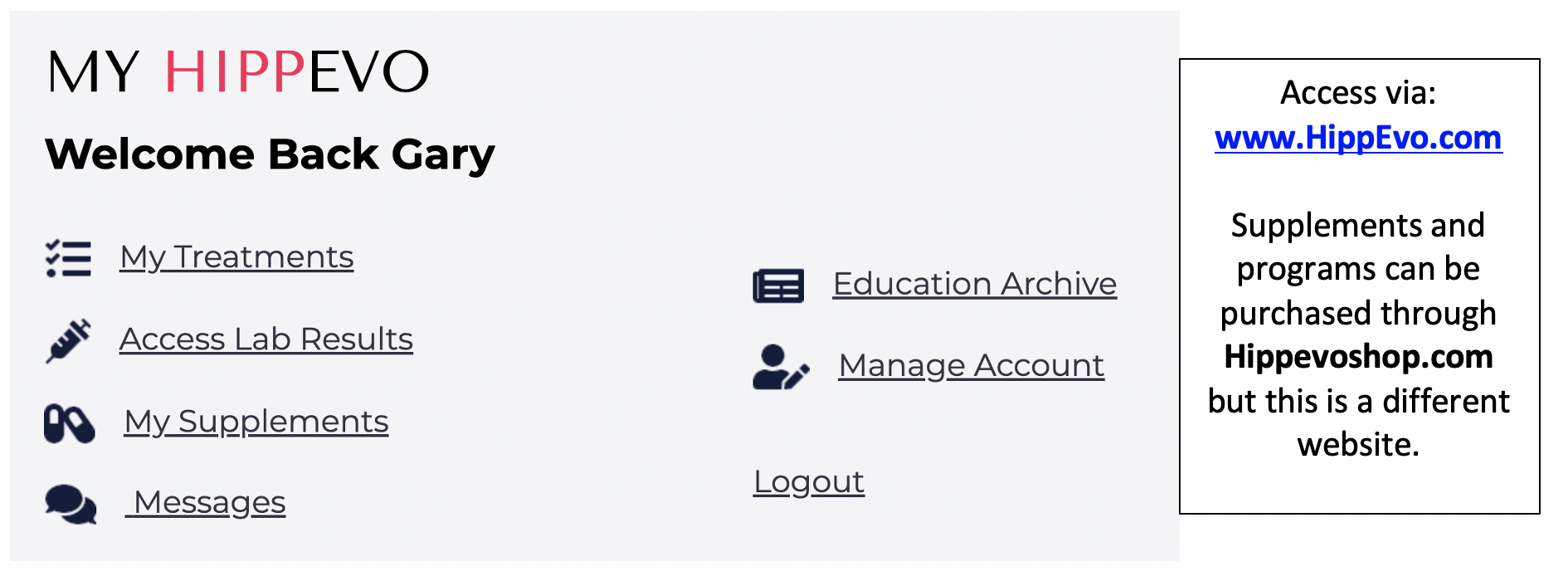Go to My Supplements page

[x=256, y=422]
